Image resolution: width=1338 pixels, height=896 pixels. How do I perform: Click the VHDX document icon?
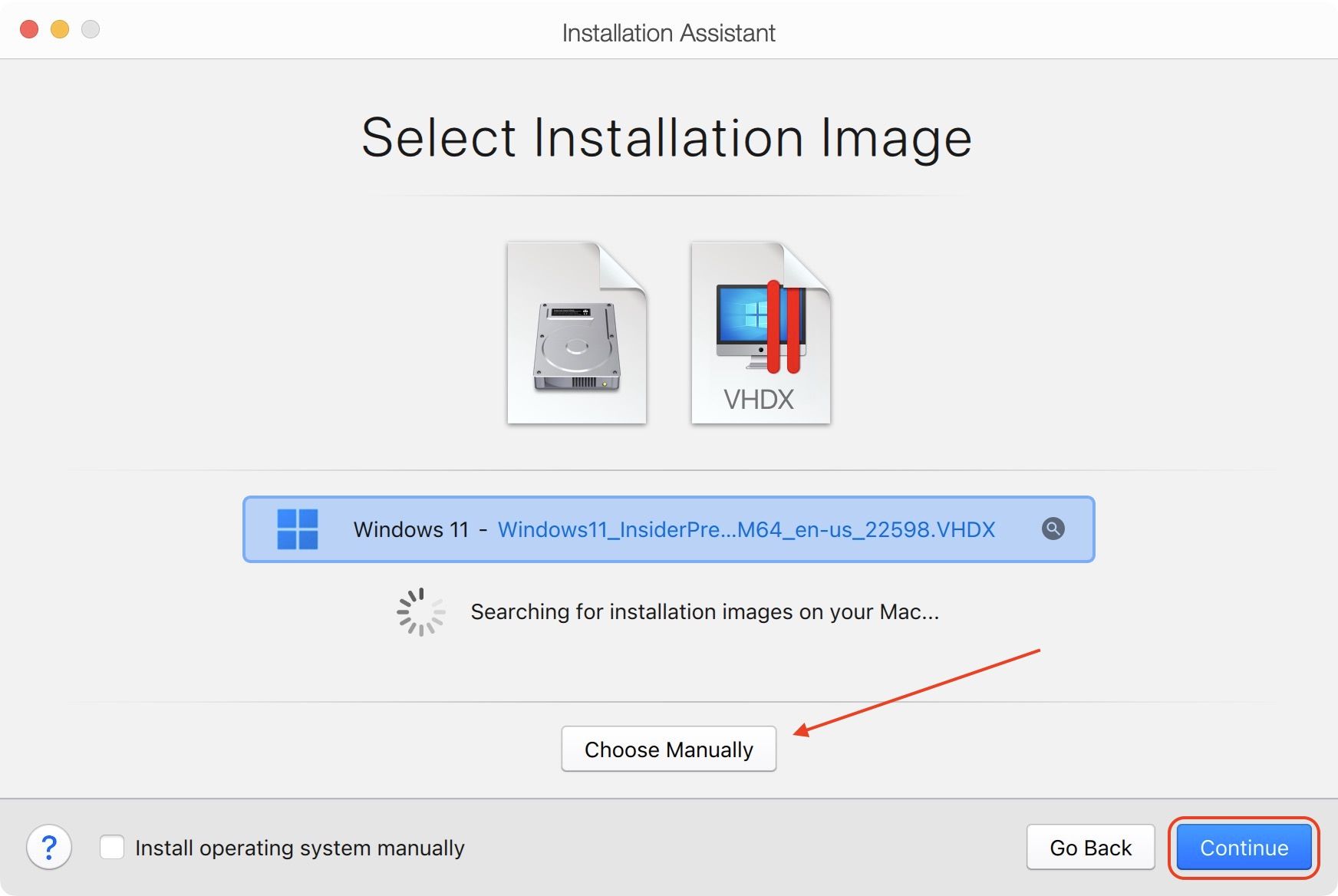(760, 334)
